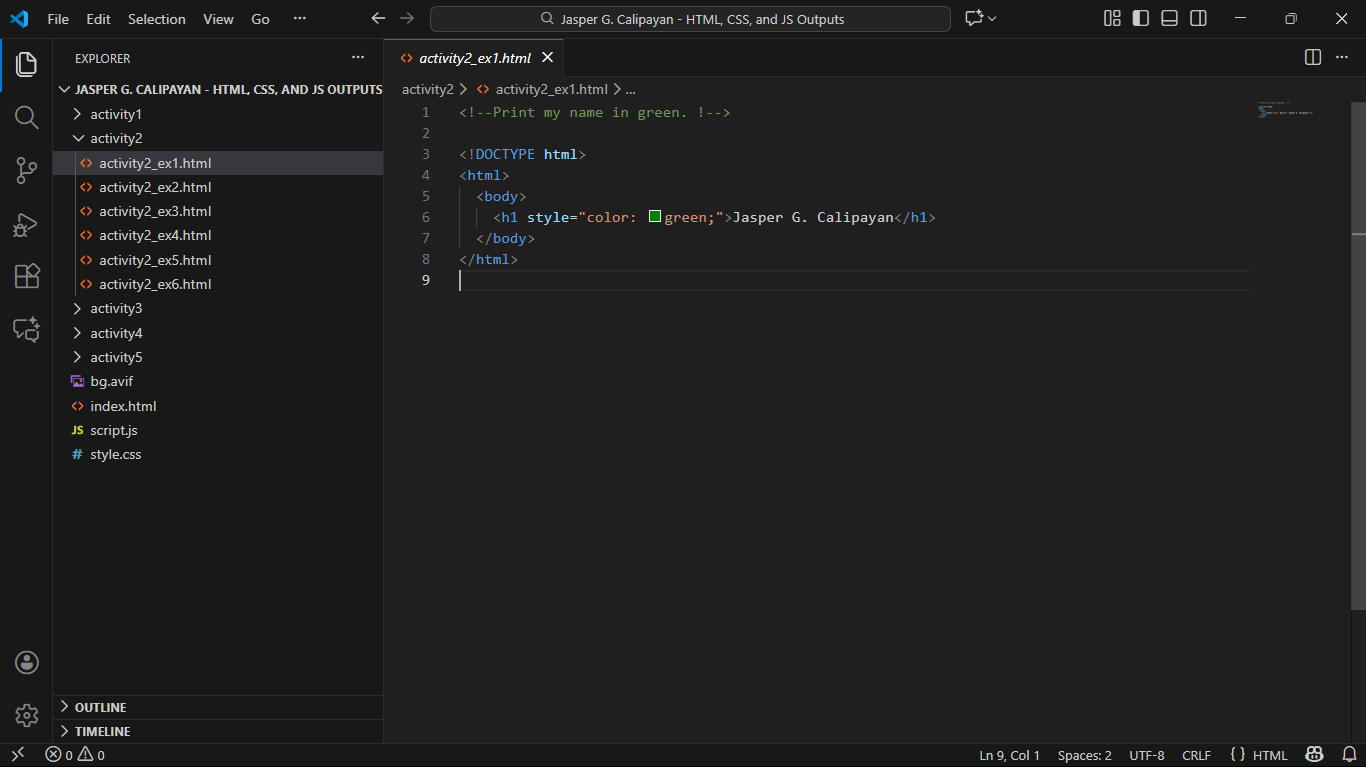Open index.html from the file explorer
The height and width of the screenshot is (767, 1366).
click(123, 406)
